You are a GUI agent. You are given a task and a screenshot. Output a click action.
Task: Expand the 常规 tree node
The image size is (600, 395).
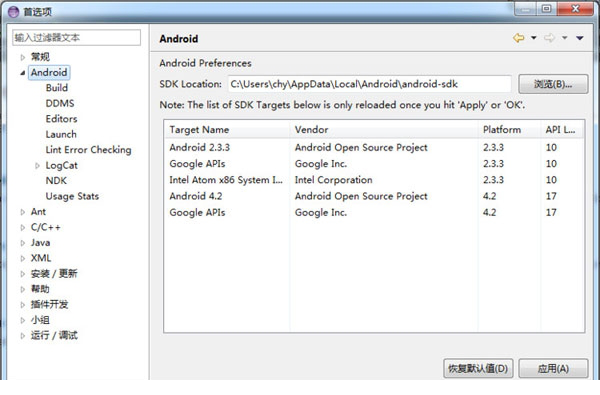point(23,57)
